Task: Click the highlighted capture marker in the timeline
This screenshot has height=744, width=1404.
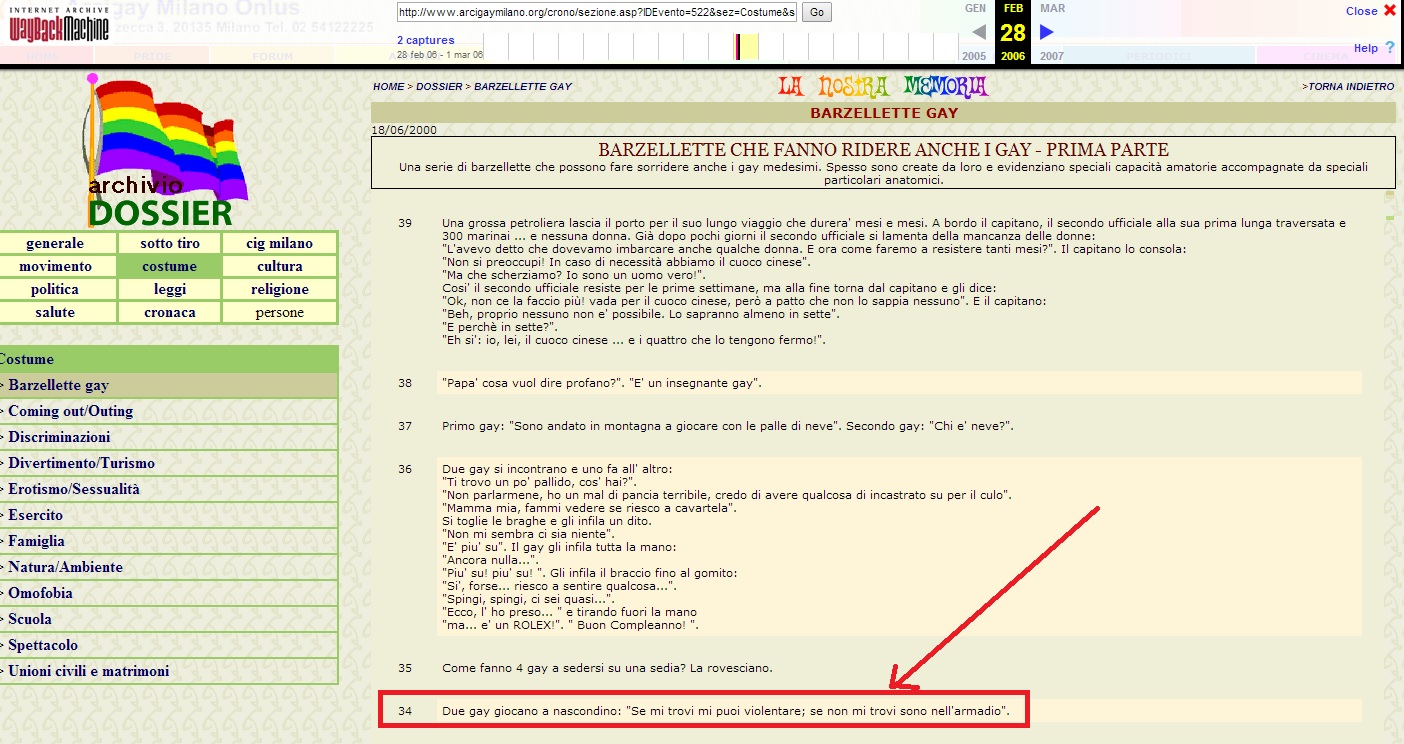Action: click(738, 48)
